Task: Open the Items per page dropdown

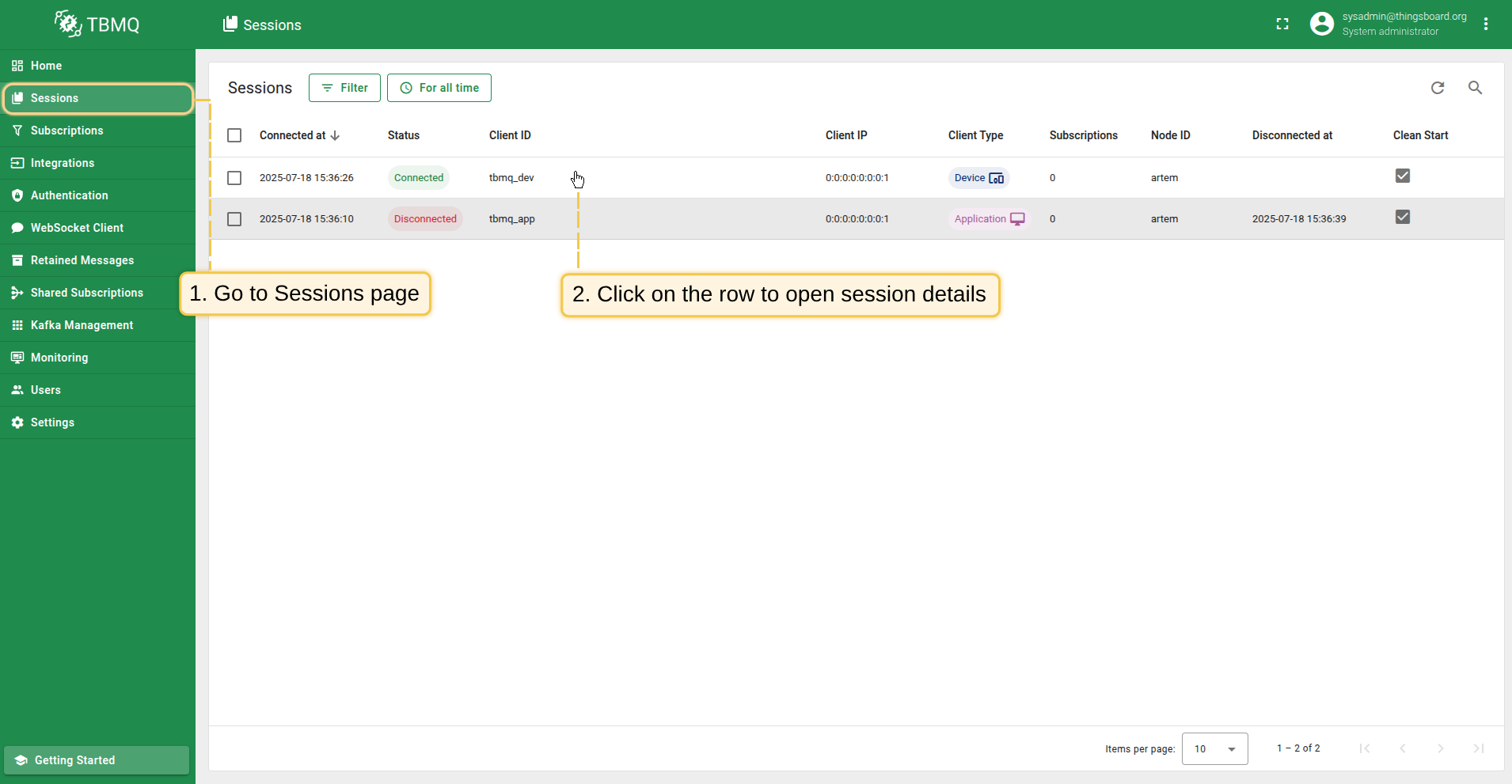Action: tap(1214, 748)
